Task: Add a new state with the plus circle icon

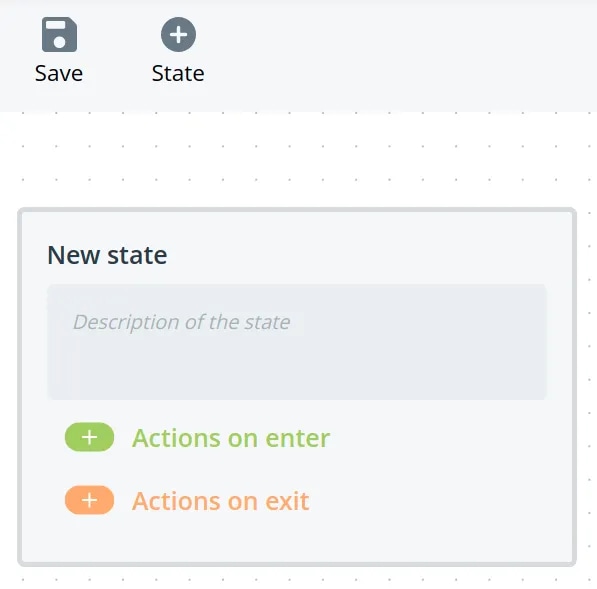Action: pos(178,34)
